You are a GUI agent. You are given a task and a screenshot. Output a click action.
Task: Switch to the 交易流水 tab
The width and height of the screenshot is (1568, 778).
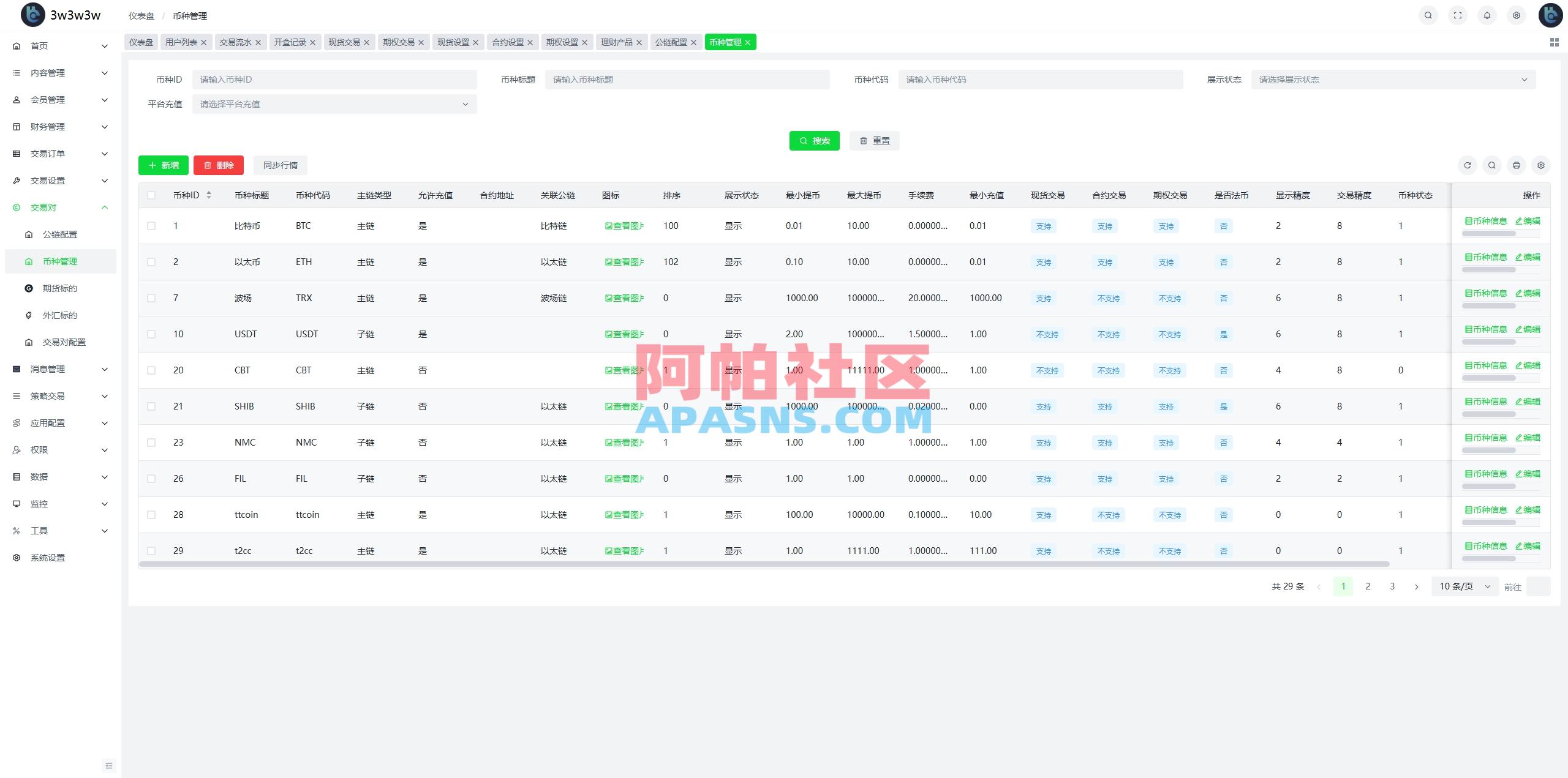click(x=236, y=42)
